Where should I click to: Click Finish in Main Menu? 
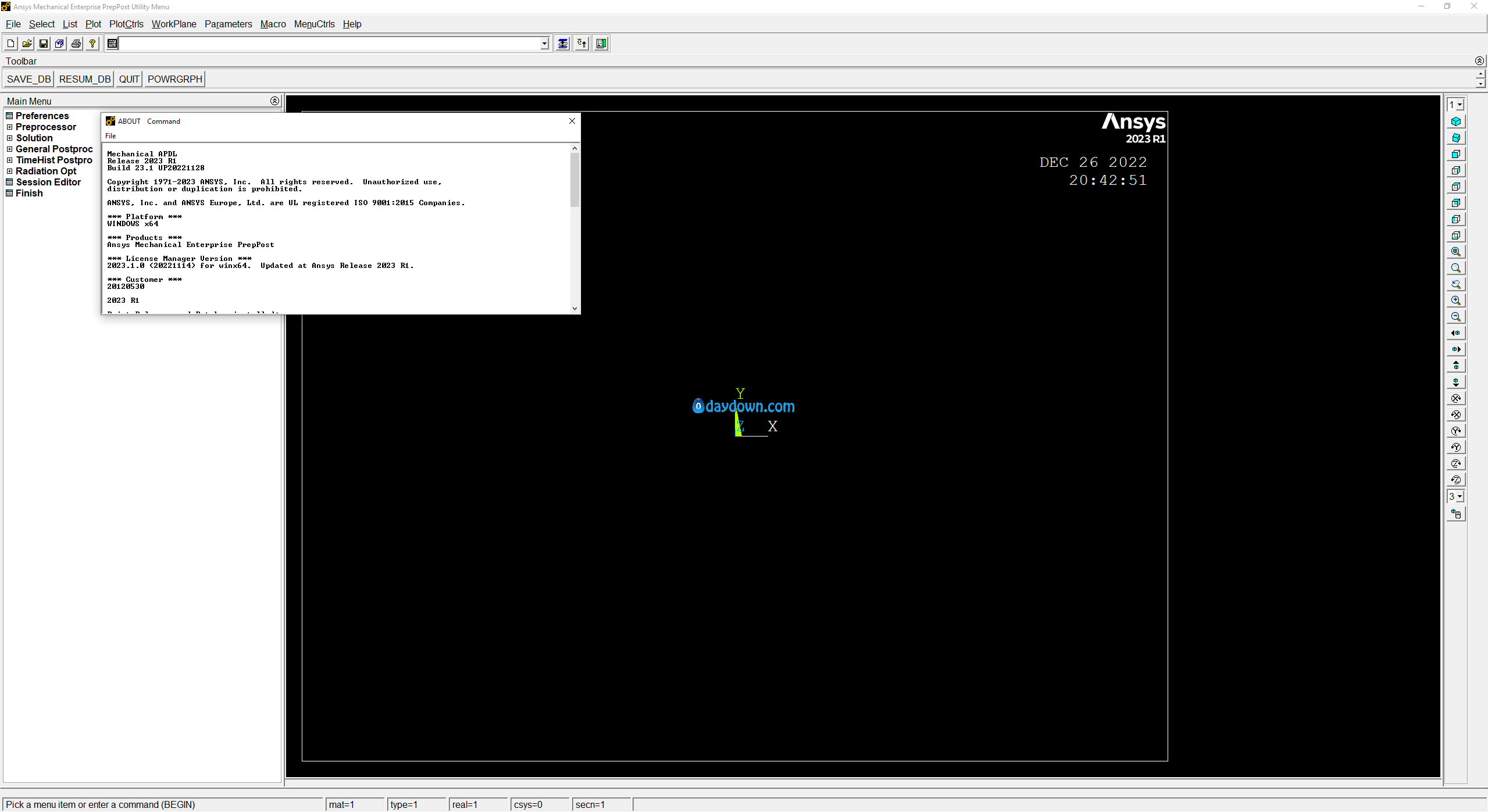click(29, 193)
